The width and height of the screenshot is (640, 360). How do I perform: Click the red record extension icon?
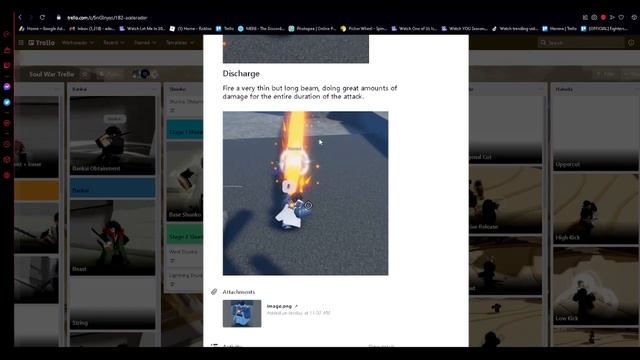(x=603, y=18)
